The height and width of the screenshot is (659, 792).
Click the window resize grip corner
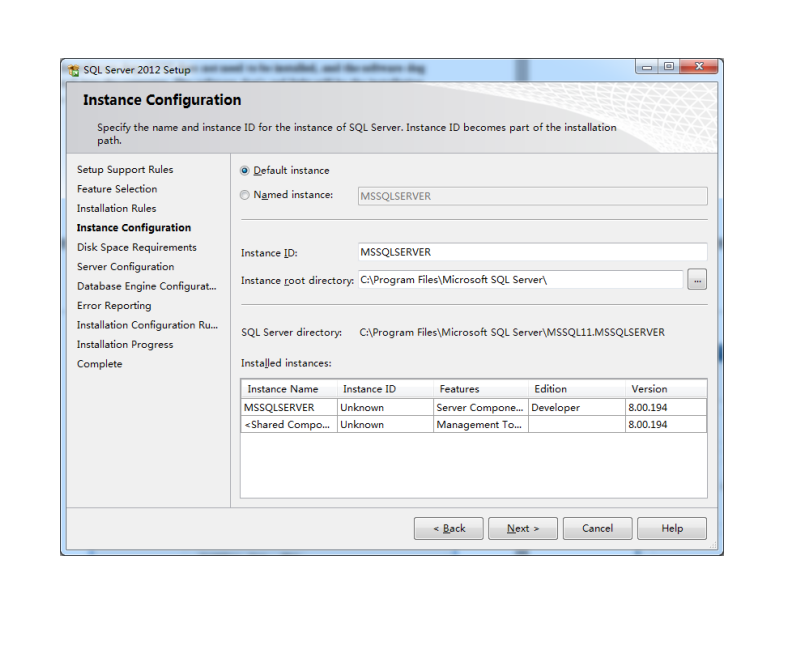[x=713, y=545]
